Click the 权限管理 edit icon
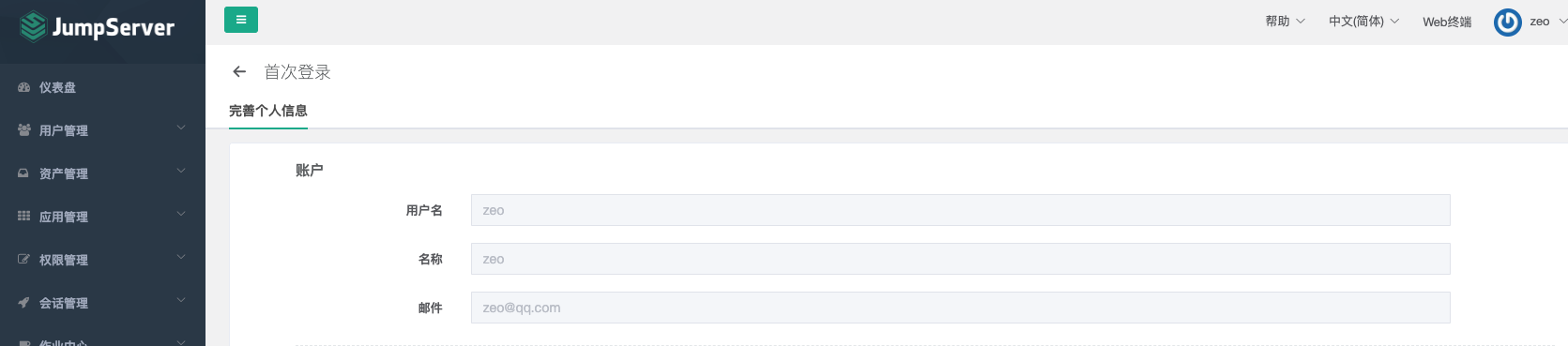 [x=23, y=260]
